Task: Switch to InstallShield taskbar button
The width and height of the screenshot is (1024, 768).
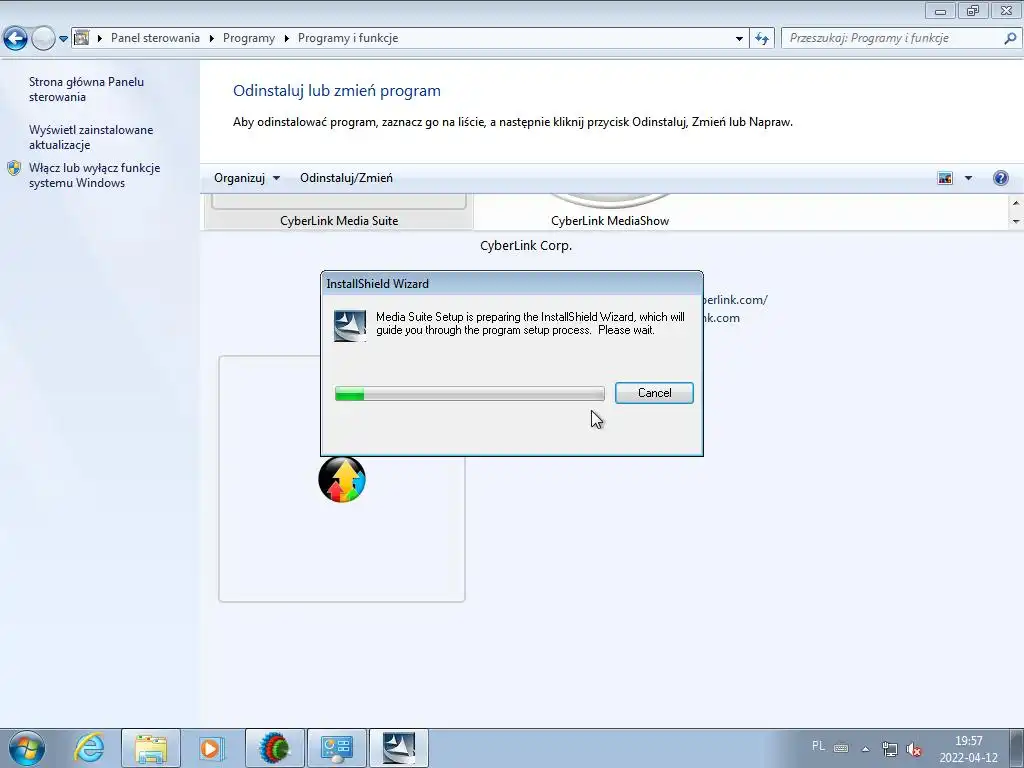Action: tap(399, 748)
